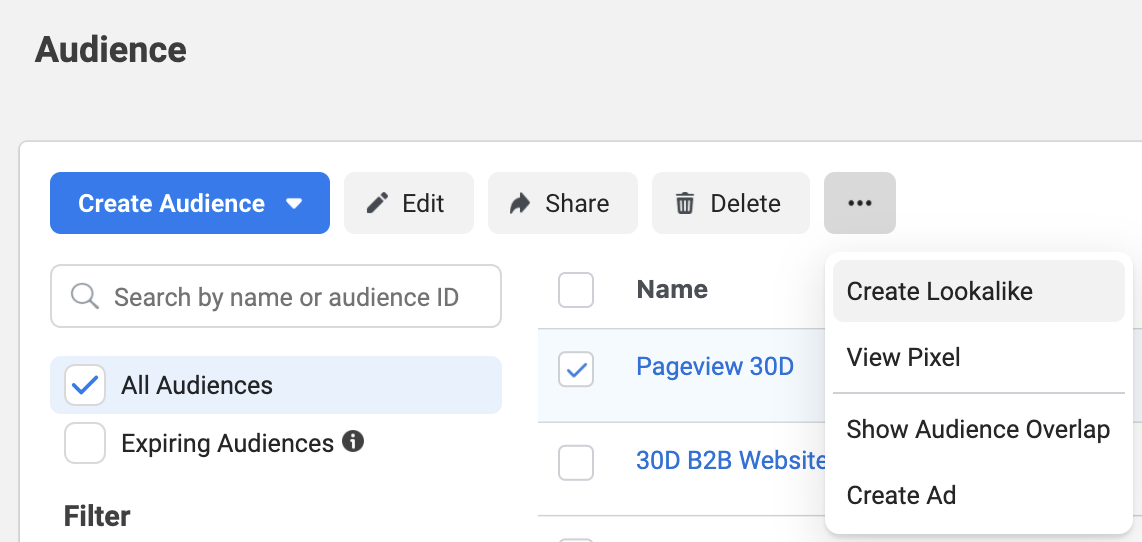Check the 30D B2B Website row checkbox
1142x542 pixels.
point(576,463)
